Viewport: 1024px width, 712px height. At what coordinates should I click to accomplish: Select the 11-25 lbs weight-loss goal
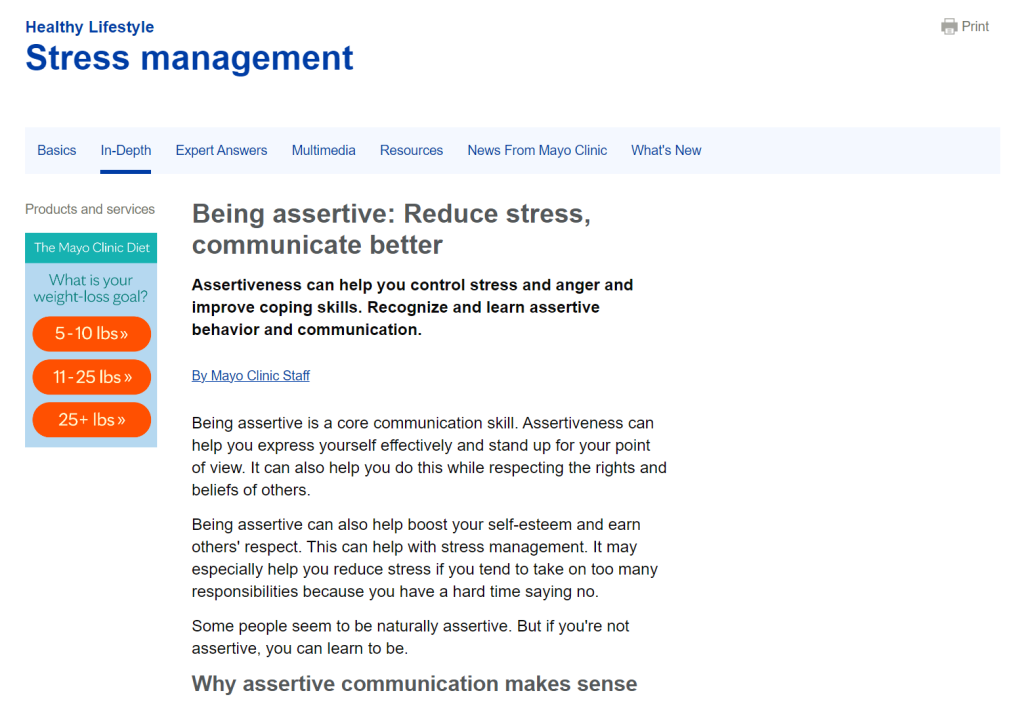tap(91, 377)
